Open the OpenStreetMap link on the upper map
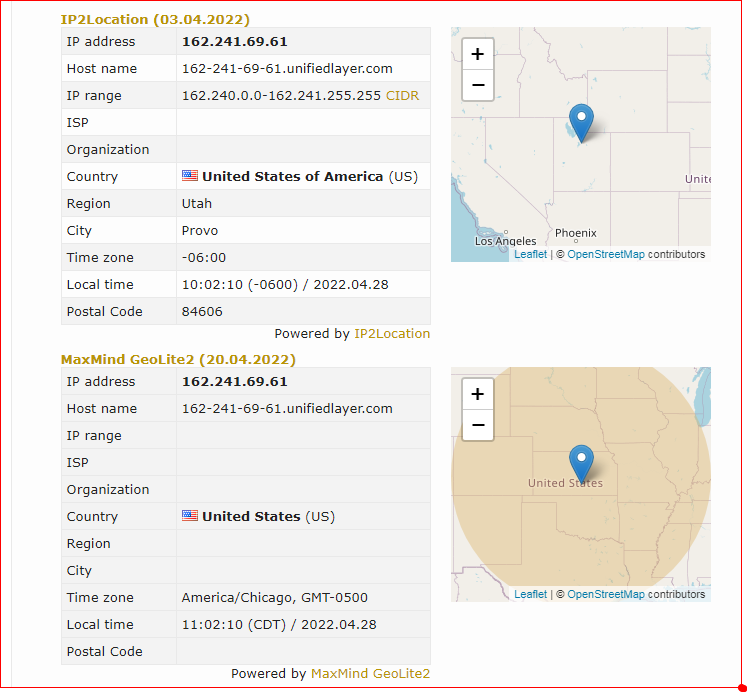Image resolution: width=747 pixels, height=692 pixels. tap(606, 254)
